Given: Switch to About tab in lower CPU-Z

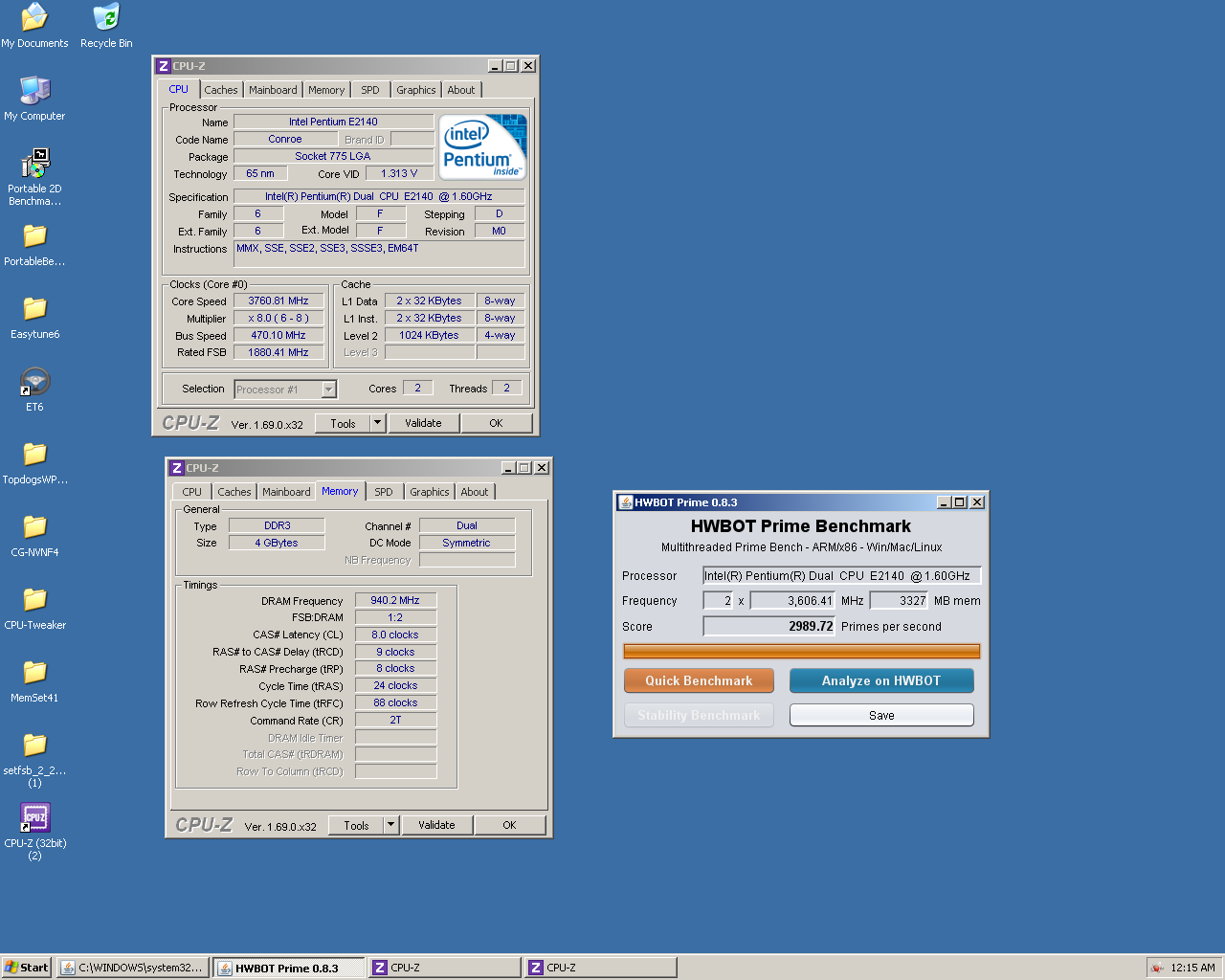Looking at the screenshot, I should (475, 492).
